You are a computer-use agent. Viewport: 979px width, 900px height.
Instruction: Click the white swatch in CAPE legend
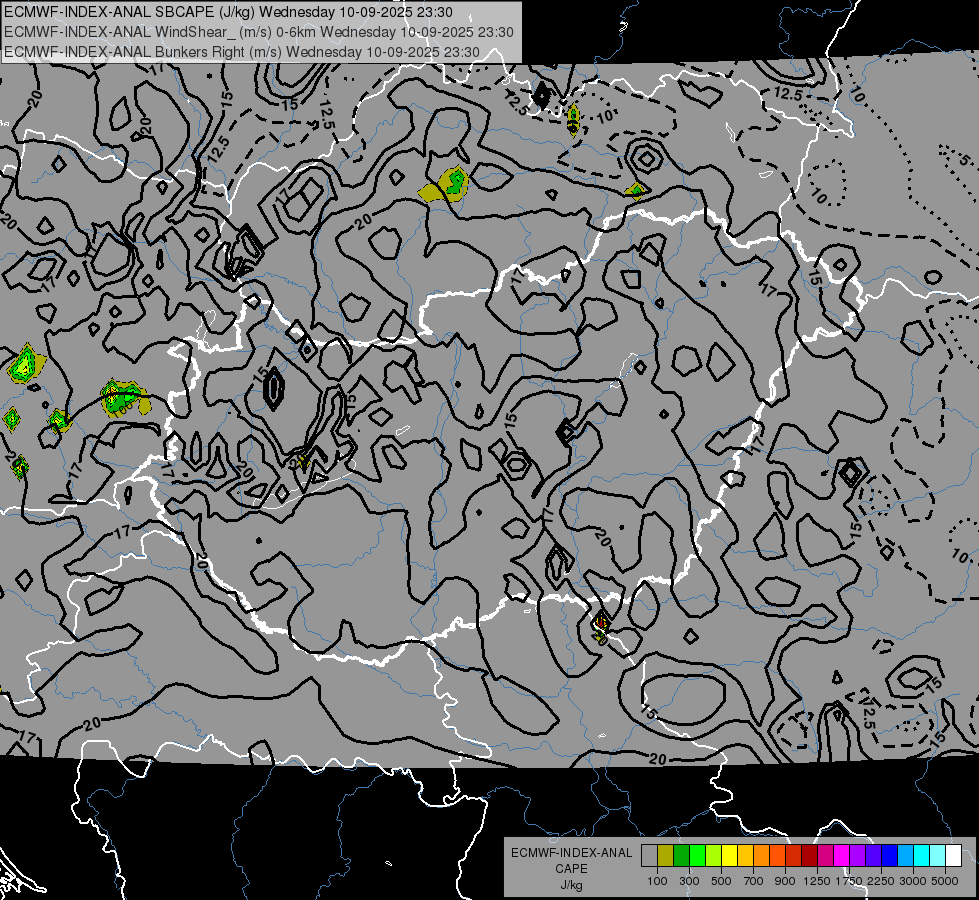point(953,856)
